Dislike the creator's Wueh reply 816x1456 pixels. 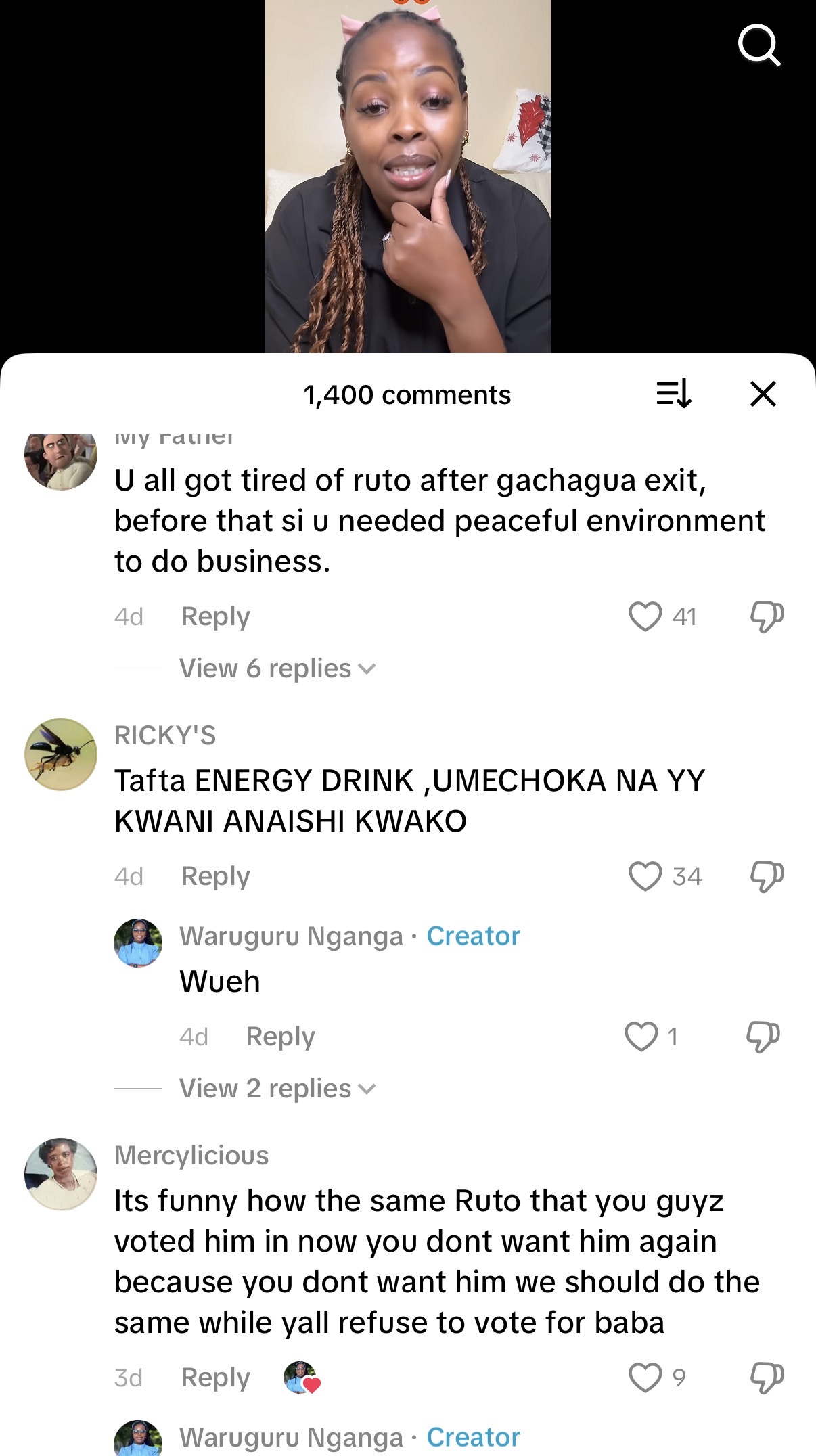[763, 1037]
